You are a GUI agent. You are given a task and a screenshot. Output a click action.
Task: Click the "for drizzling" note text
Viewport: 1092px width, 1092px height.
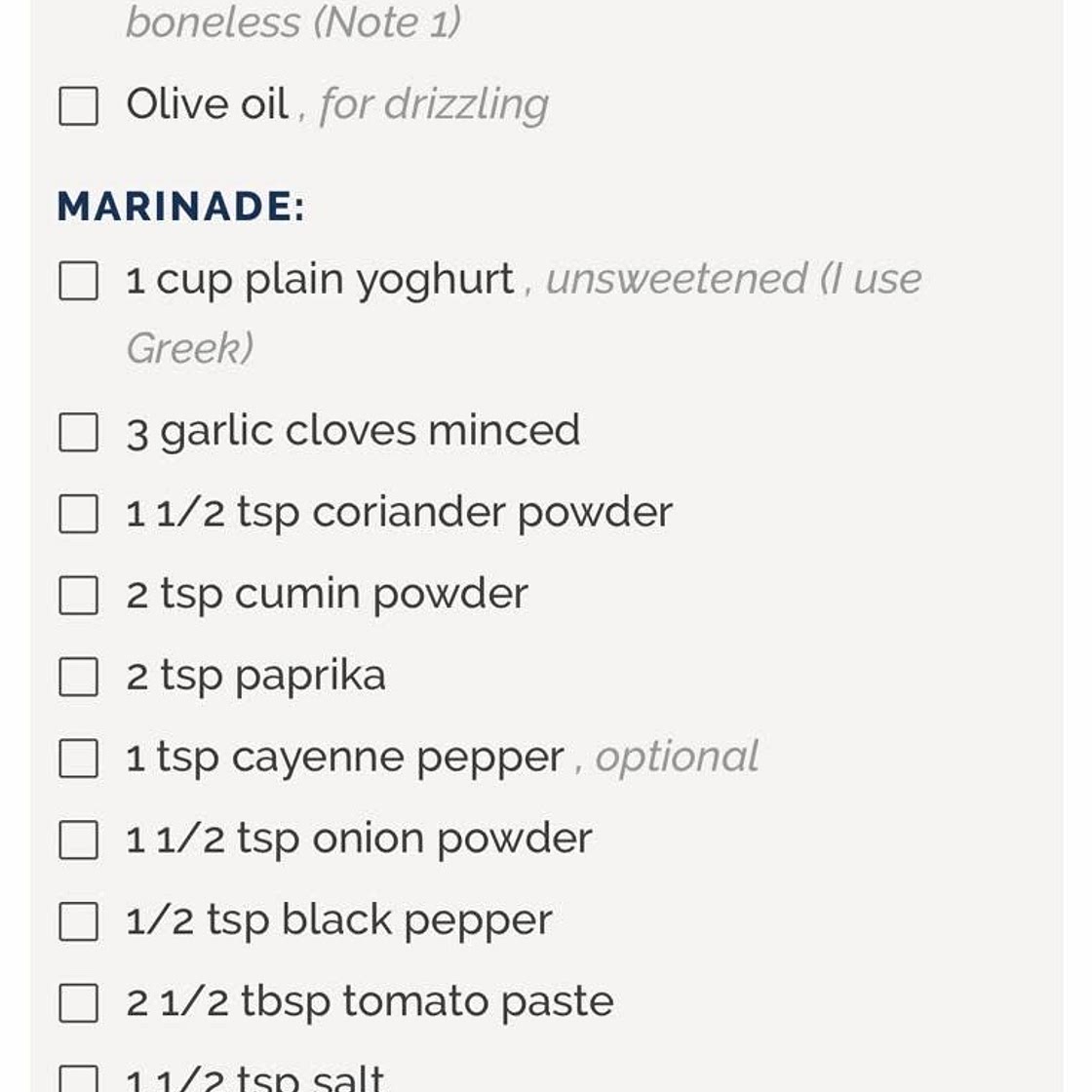coord(434,104)
